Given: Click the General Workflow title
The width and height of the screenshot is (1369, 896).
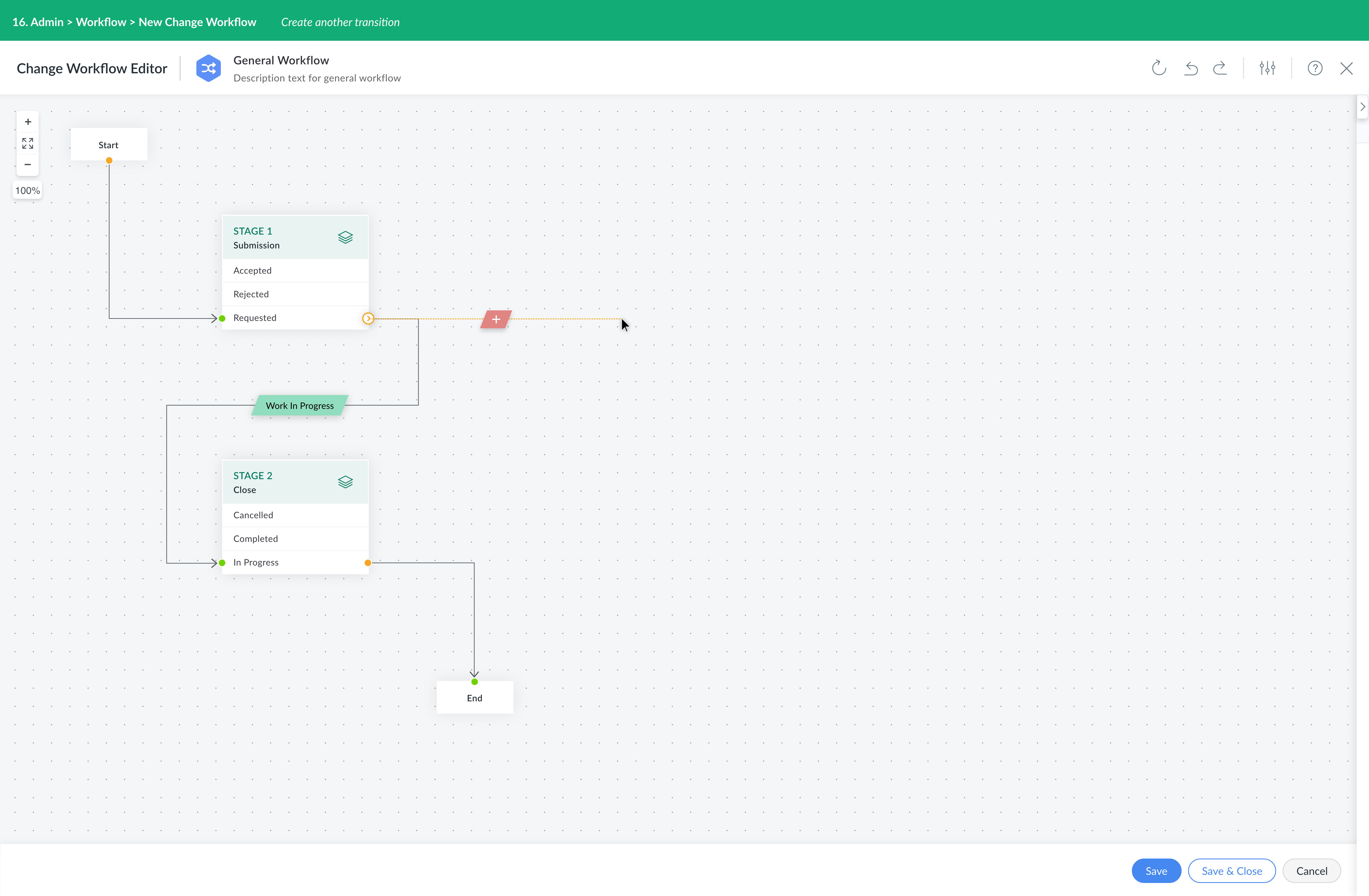Looking at the screenshot, I should [281, 60].
